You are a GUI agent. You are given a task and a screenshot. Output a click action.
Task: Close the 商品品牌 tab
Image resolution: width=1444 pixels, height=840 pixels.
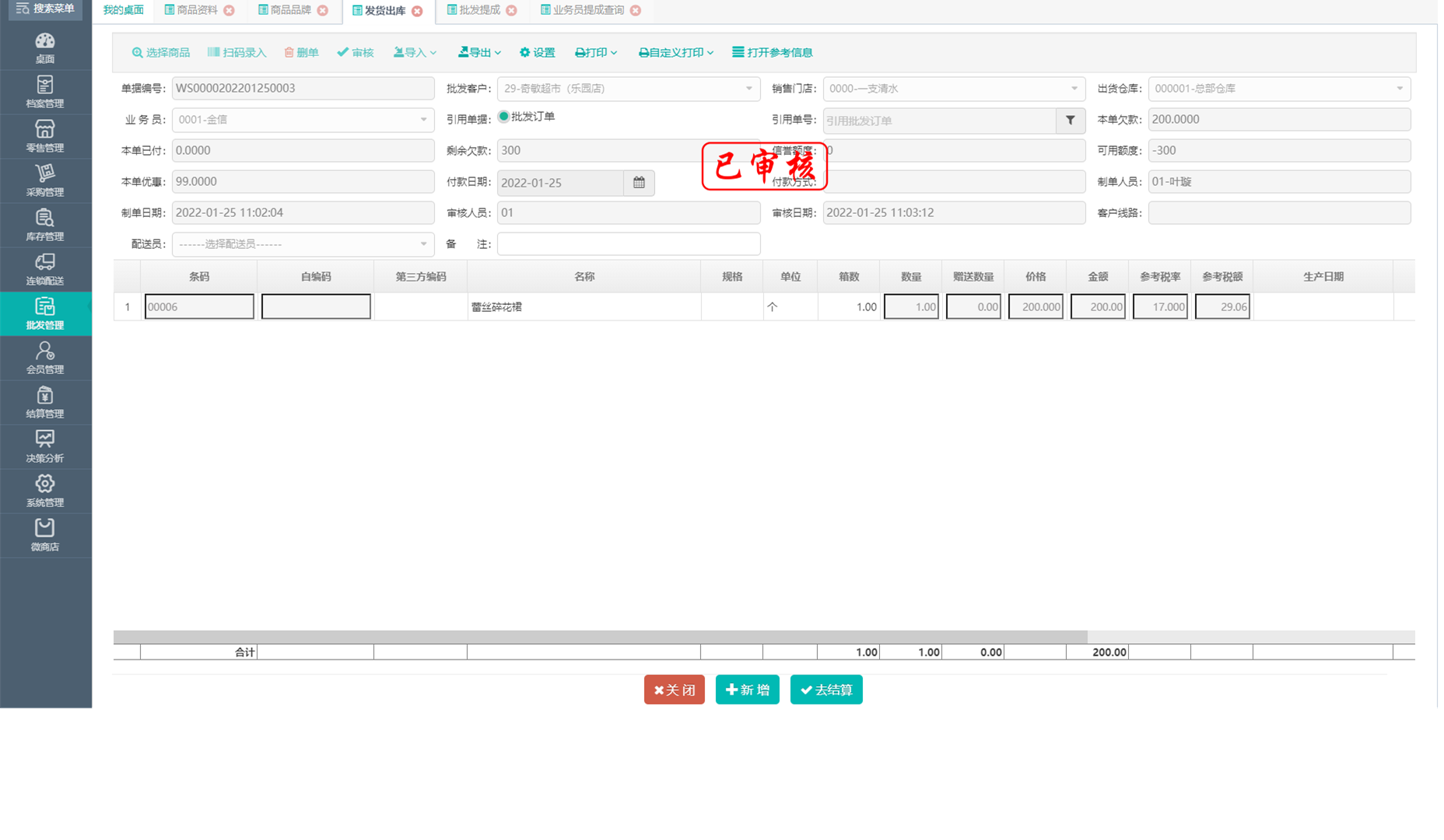coord(323,10)
